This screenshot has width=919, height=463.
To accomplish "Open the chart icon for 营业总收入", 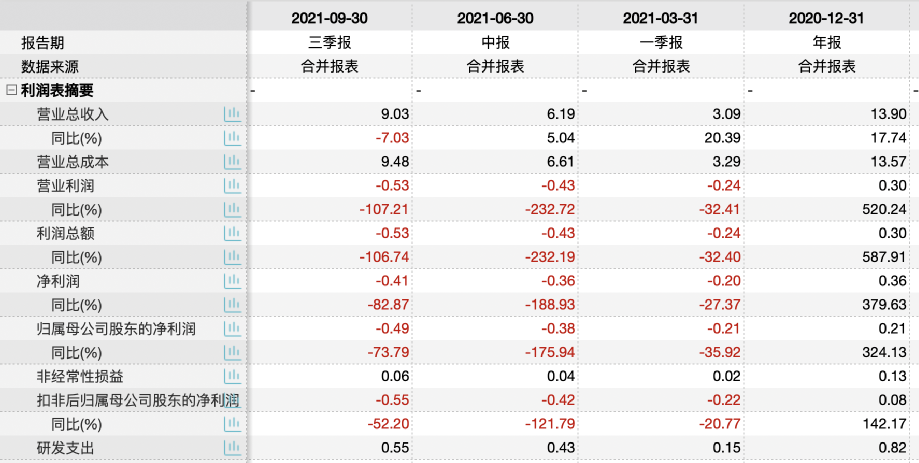I will tap(232, 114).
